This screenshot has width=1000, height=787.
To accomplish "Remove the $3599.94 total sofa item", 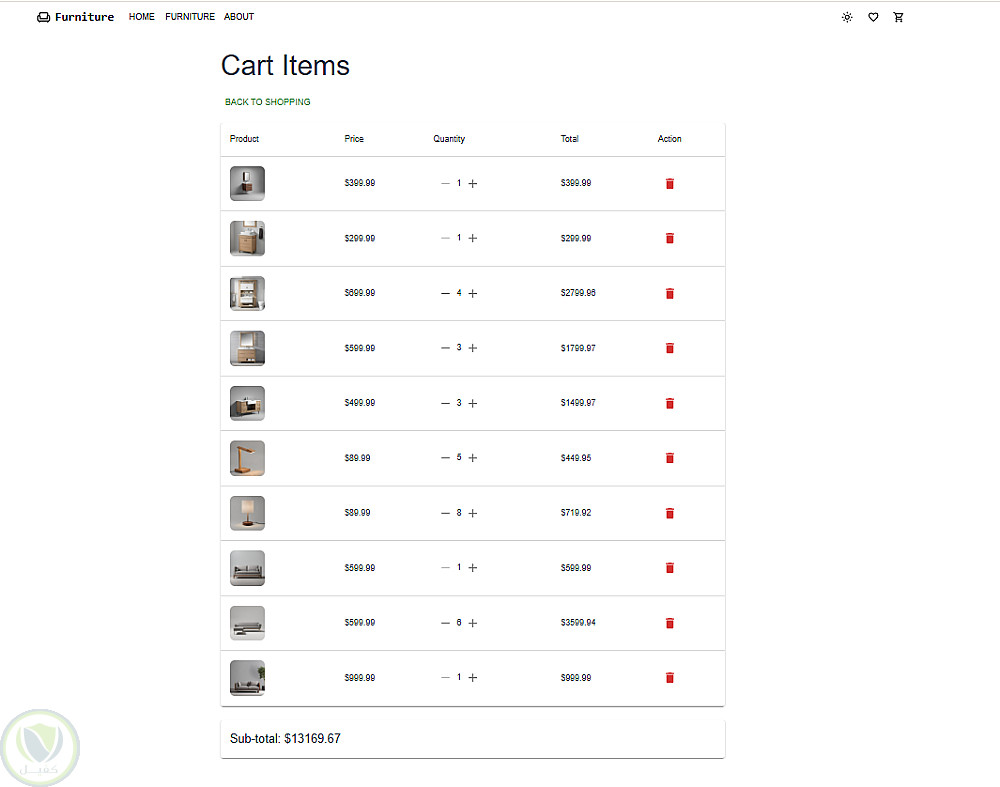I will pyautogui.click(x=670, y=623).
